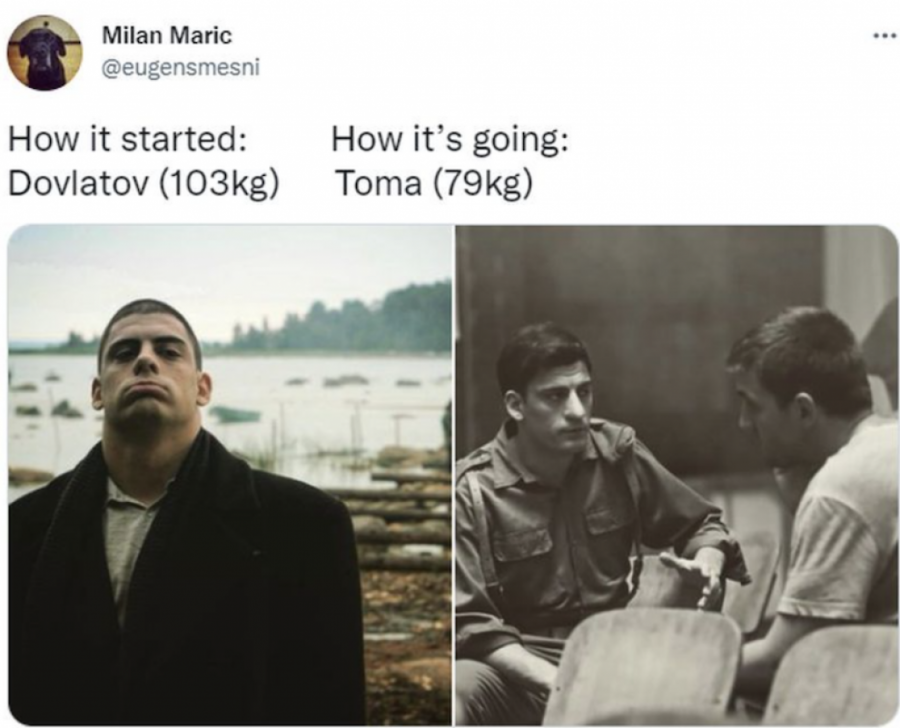The image size is (900, 728).
Task: Click the man in the military shirt
Action: point(580,505)
